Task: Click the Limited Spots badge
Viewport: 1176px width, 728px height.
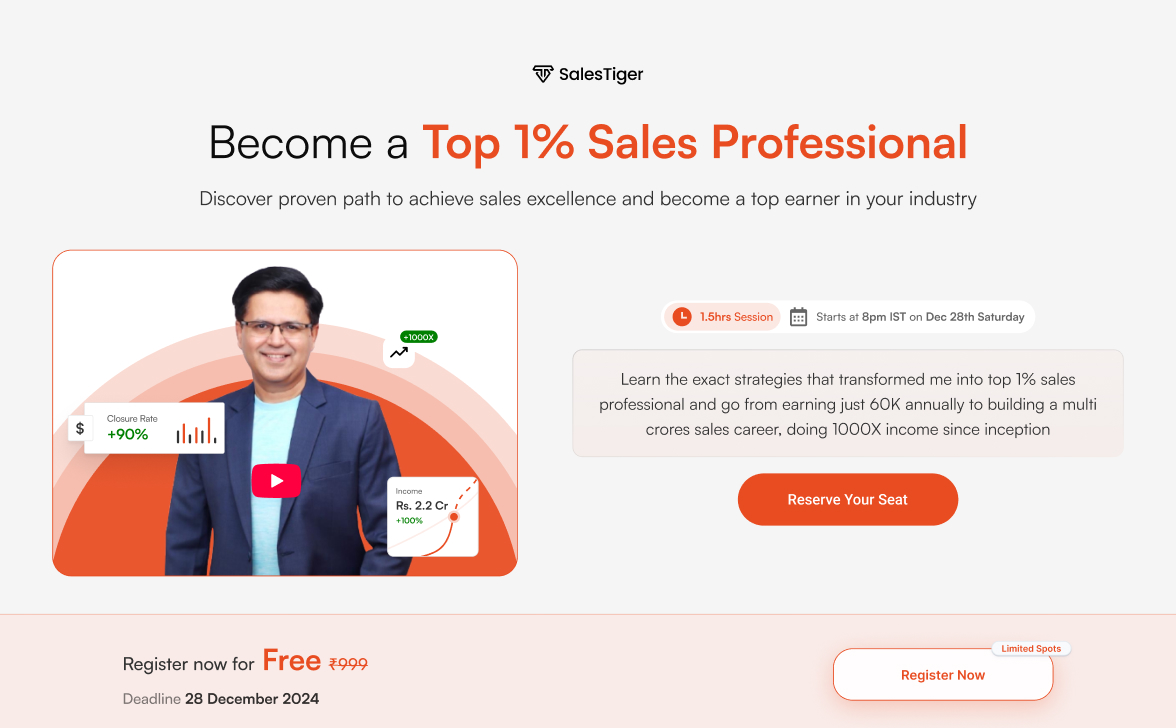Action: (x=1031, y=649)
